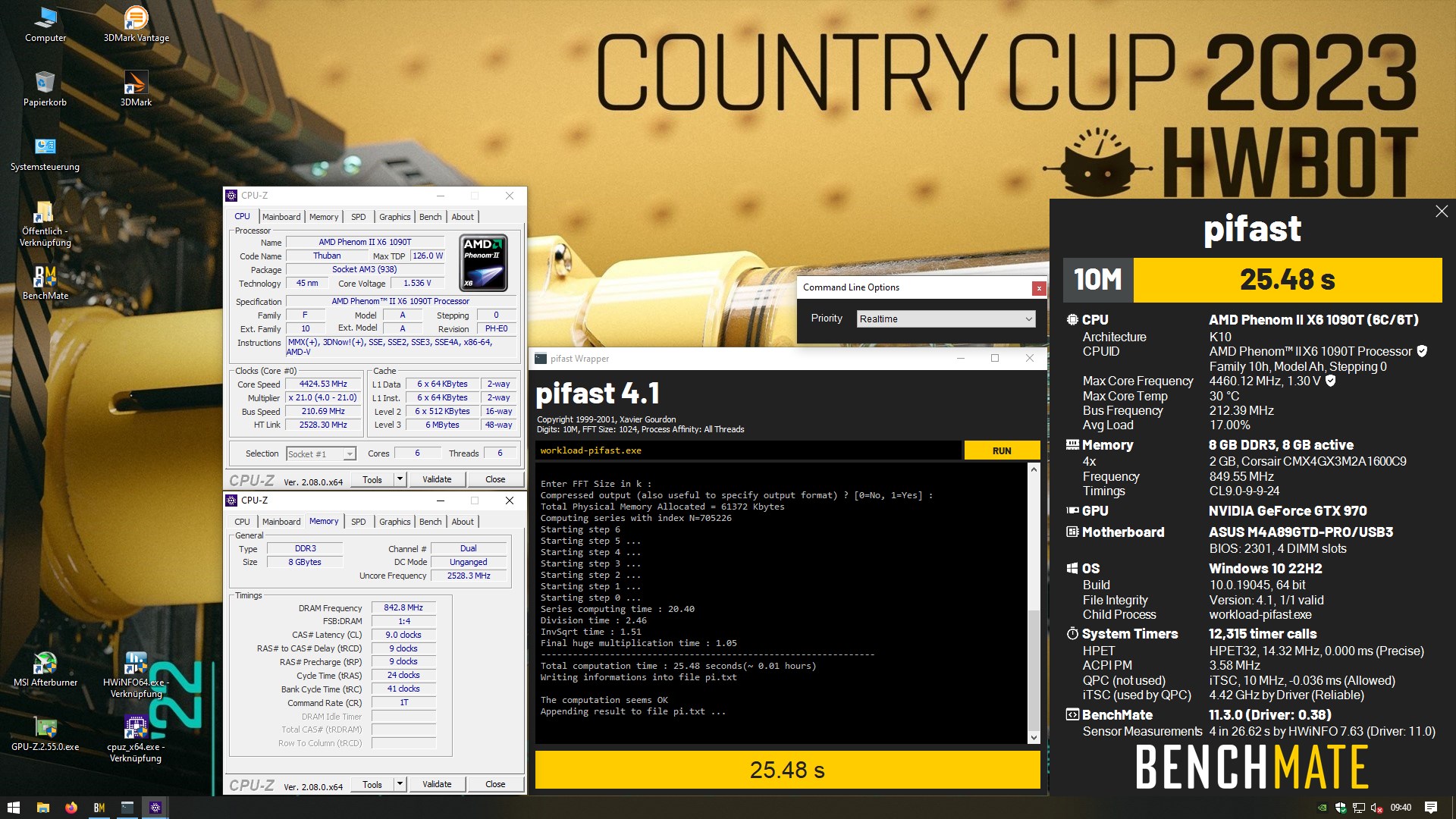Open the Windows Start menu
The image size is (1456, 819).
click(14, 808)
